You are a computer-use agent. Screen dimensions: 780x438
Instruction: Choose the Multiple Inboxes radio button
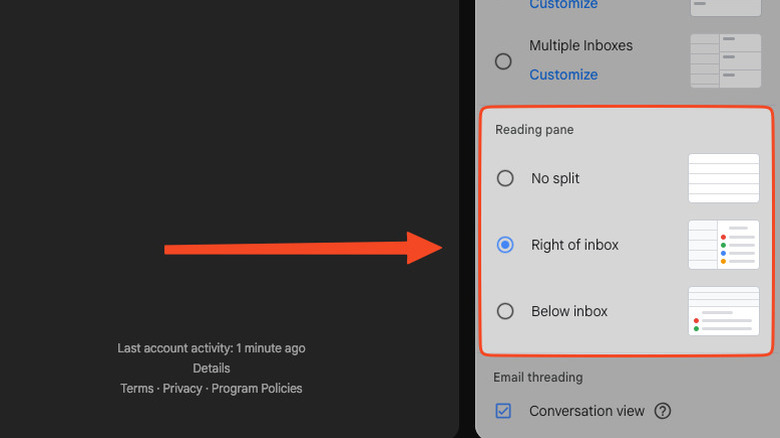[x=504, y=61]
